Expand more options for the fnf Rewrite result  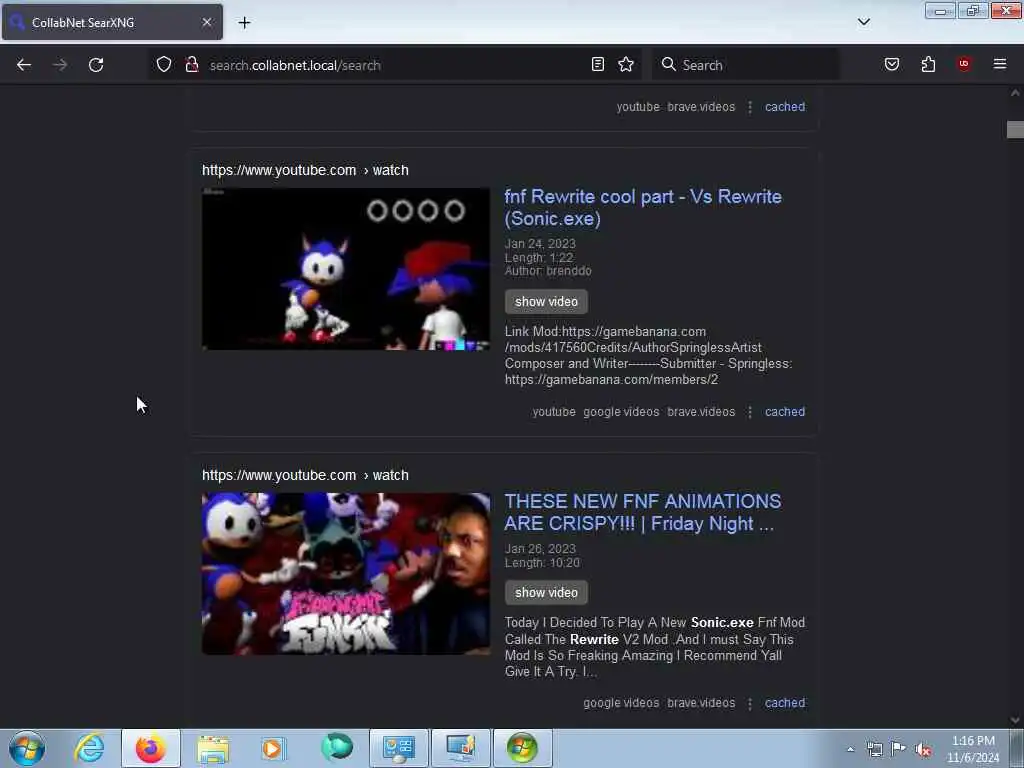point(750,412)
